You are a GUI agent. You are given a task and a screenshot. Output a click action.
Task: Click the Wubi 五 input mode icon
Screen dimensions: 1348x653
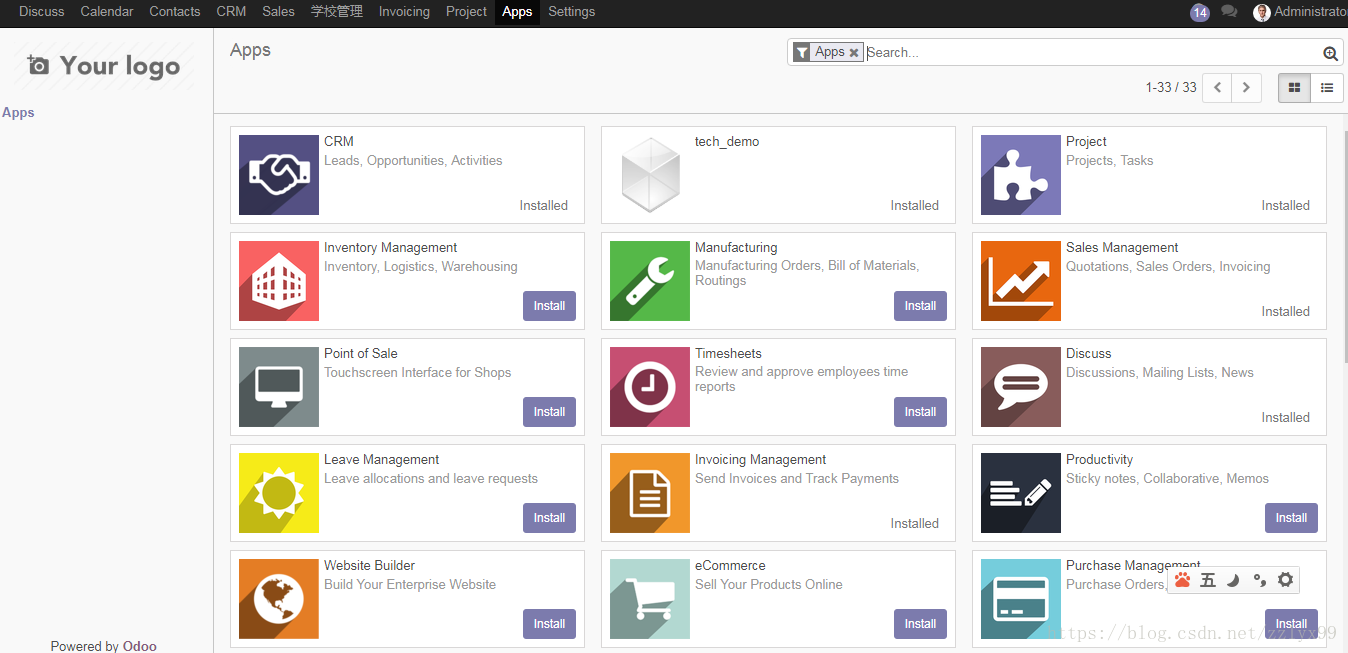(x=1208, y=580)
